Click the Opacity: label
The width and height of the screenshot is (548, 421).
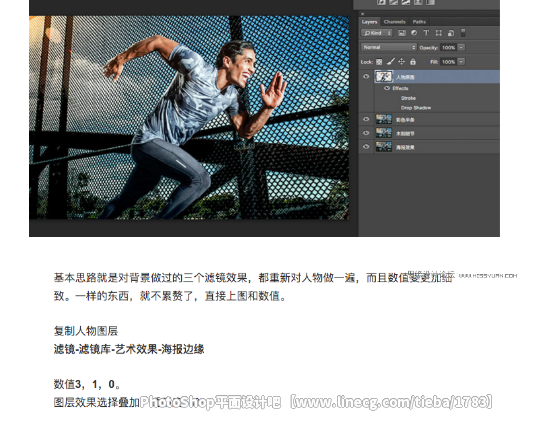coord(428,48)
